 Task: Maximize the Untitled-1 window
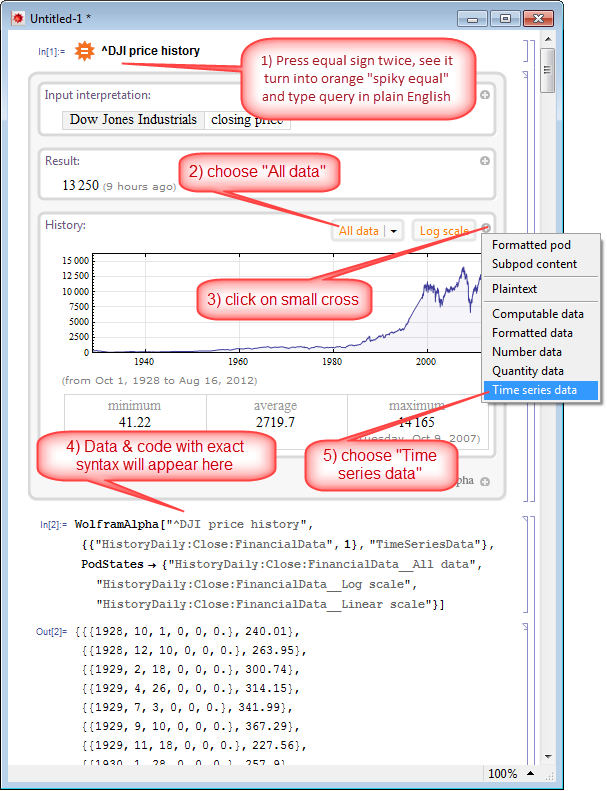(505, 19)
